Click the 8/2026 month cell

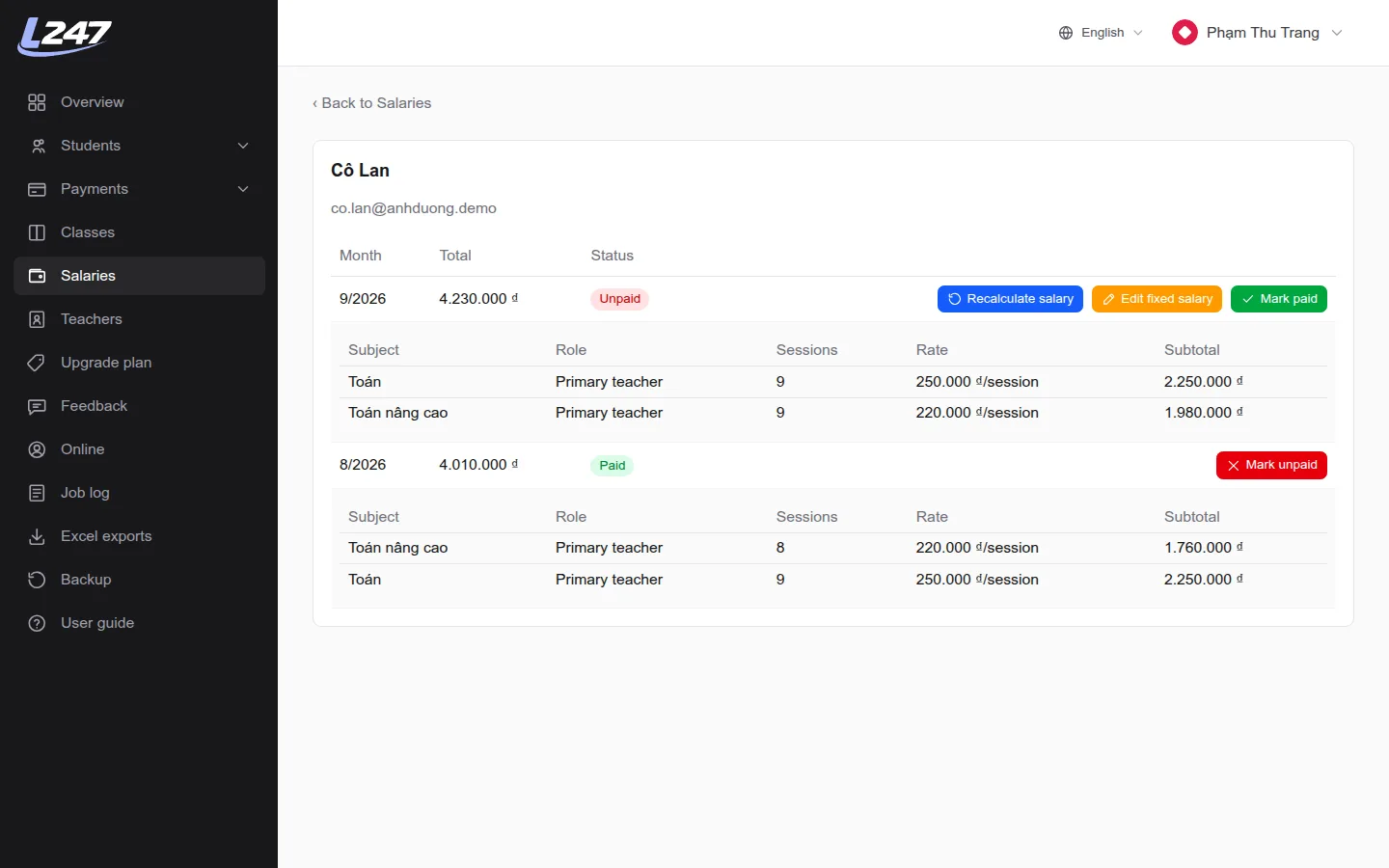click(x=363, y=465)
